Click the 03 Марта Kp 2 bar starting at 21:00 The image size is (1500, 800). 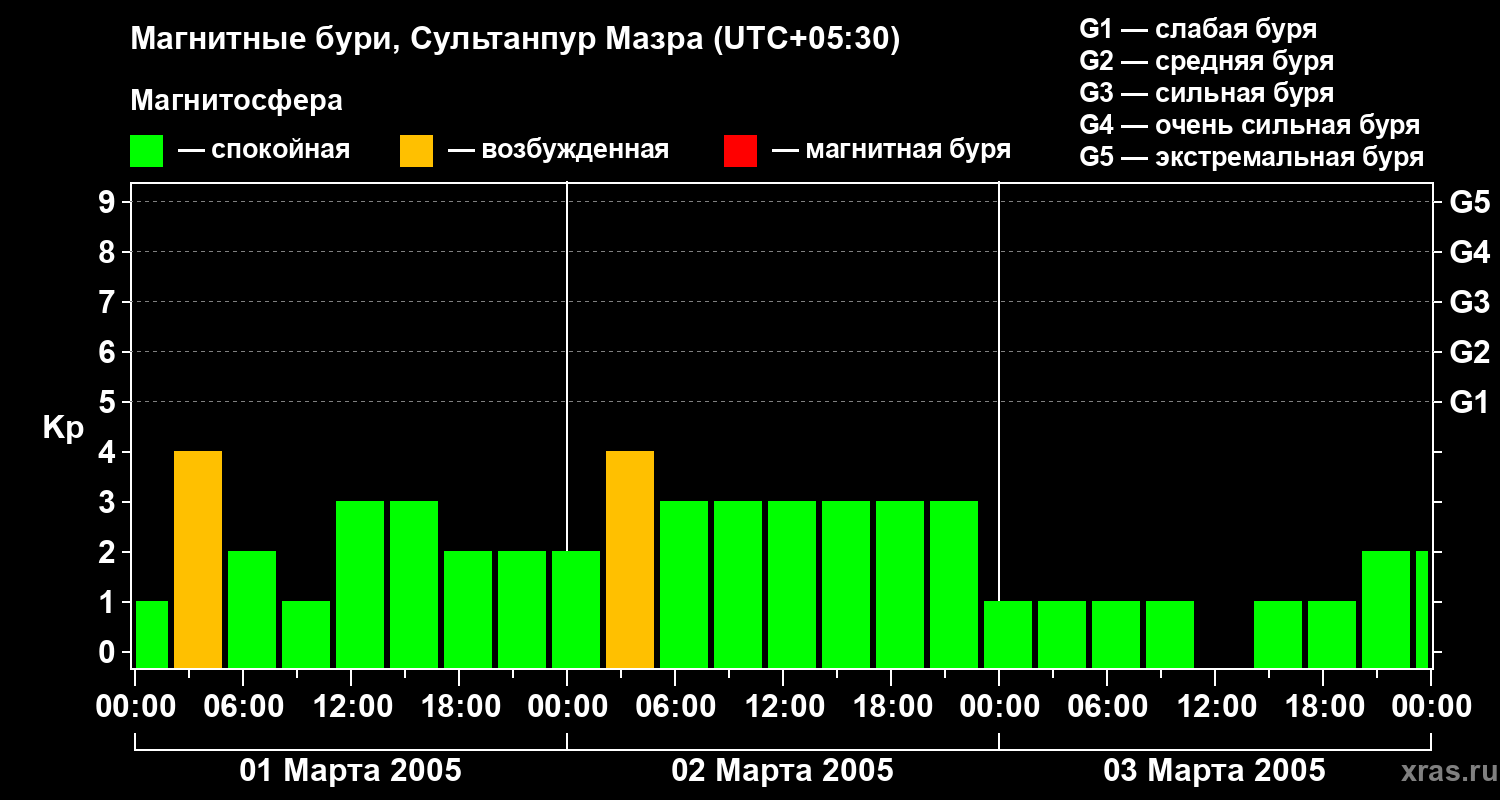(1386, 610)
